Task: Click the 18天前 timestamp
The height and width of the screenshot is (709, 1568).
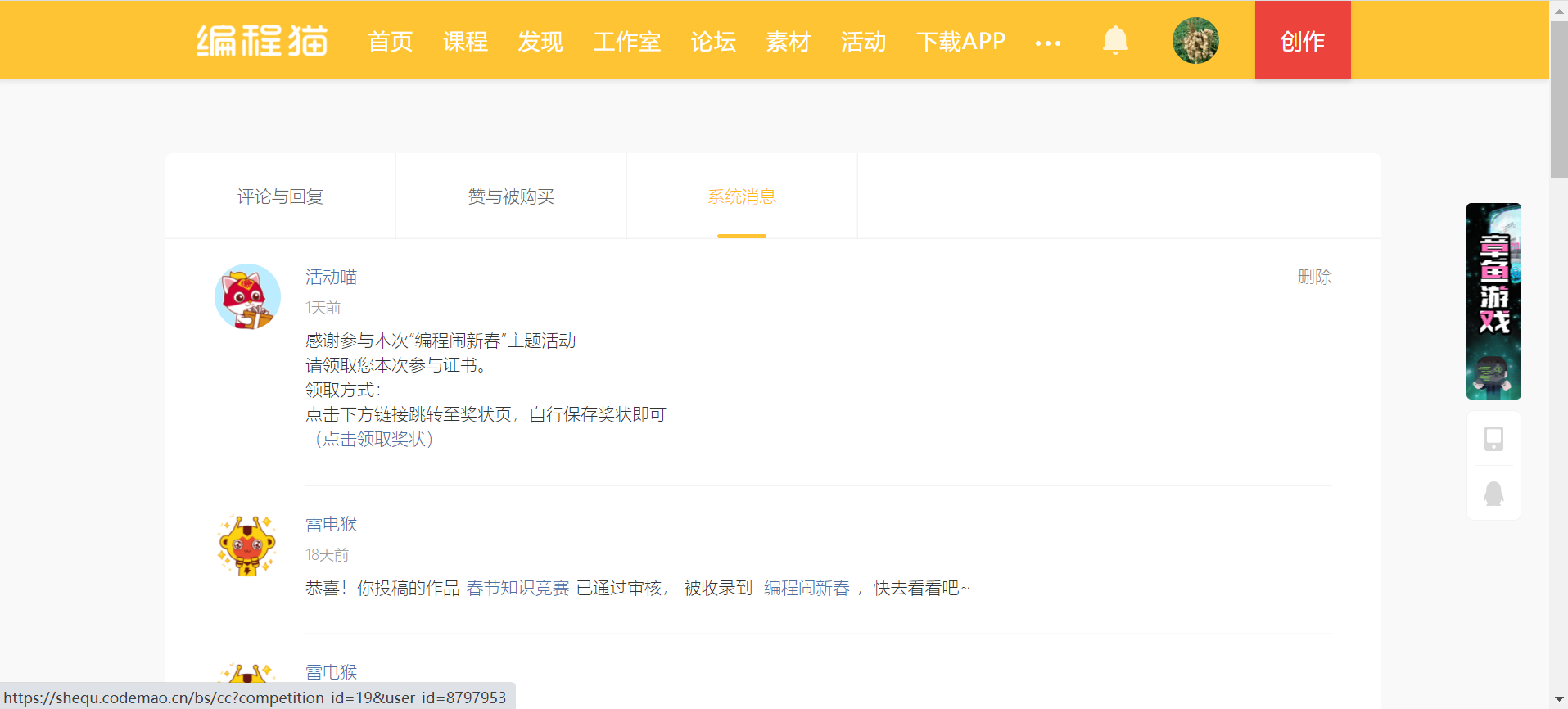Action: 328,555
